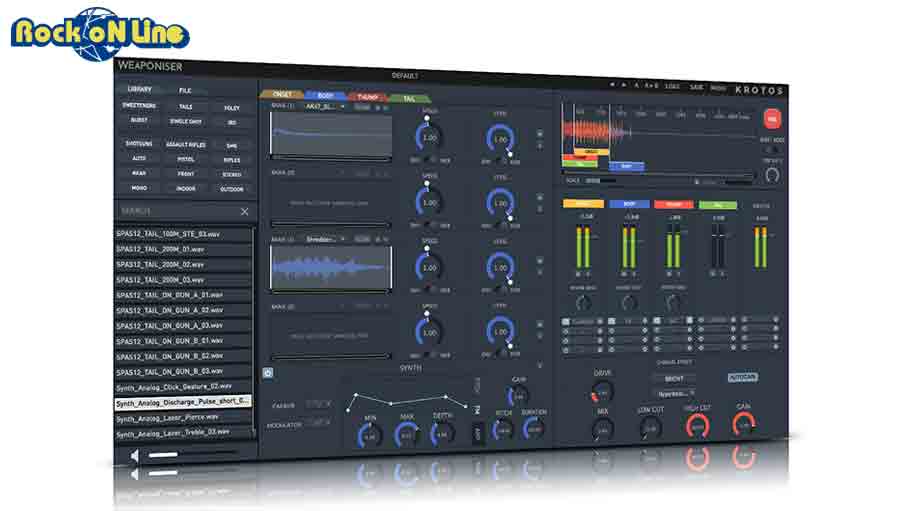
Task: Click the DRIVE knob
Action: (x=603, y=393)
